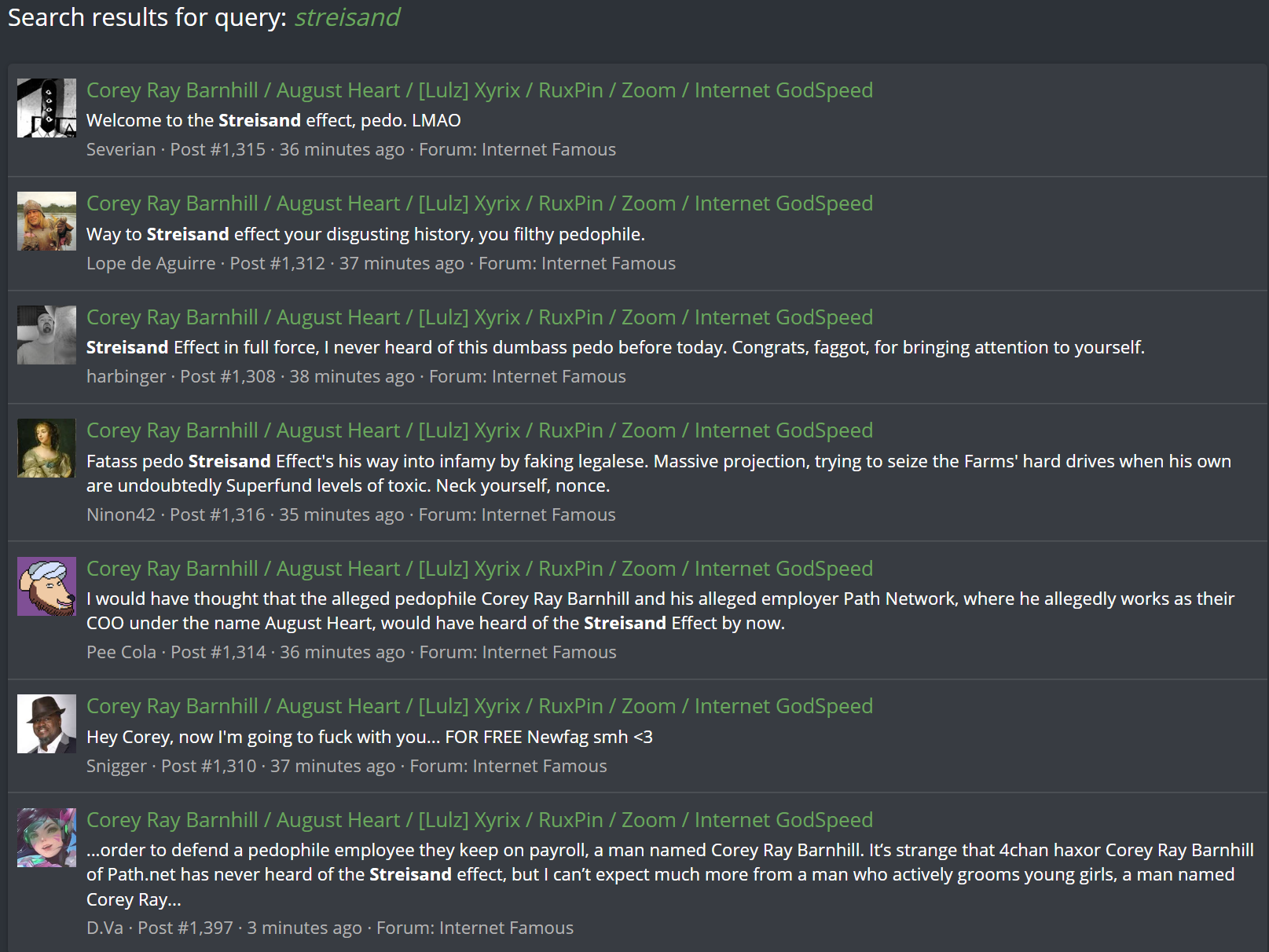1269x952 pixels.
Task: Click Severian's black-and-white avatar
Action: coord(46,108)
